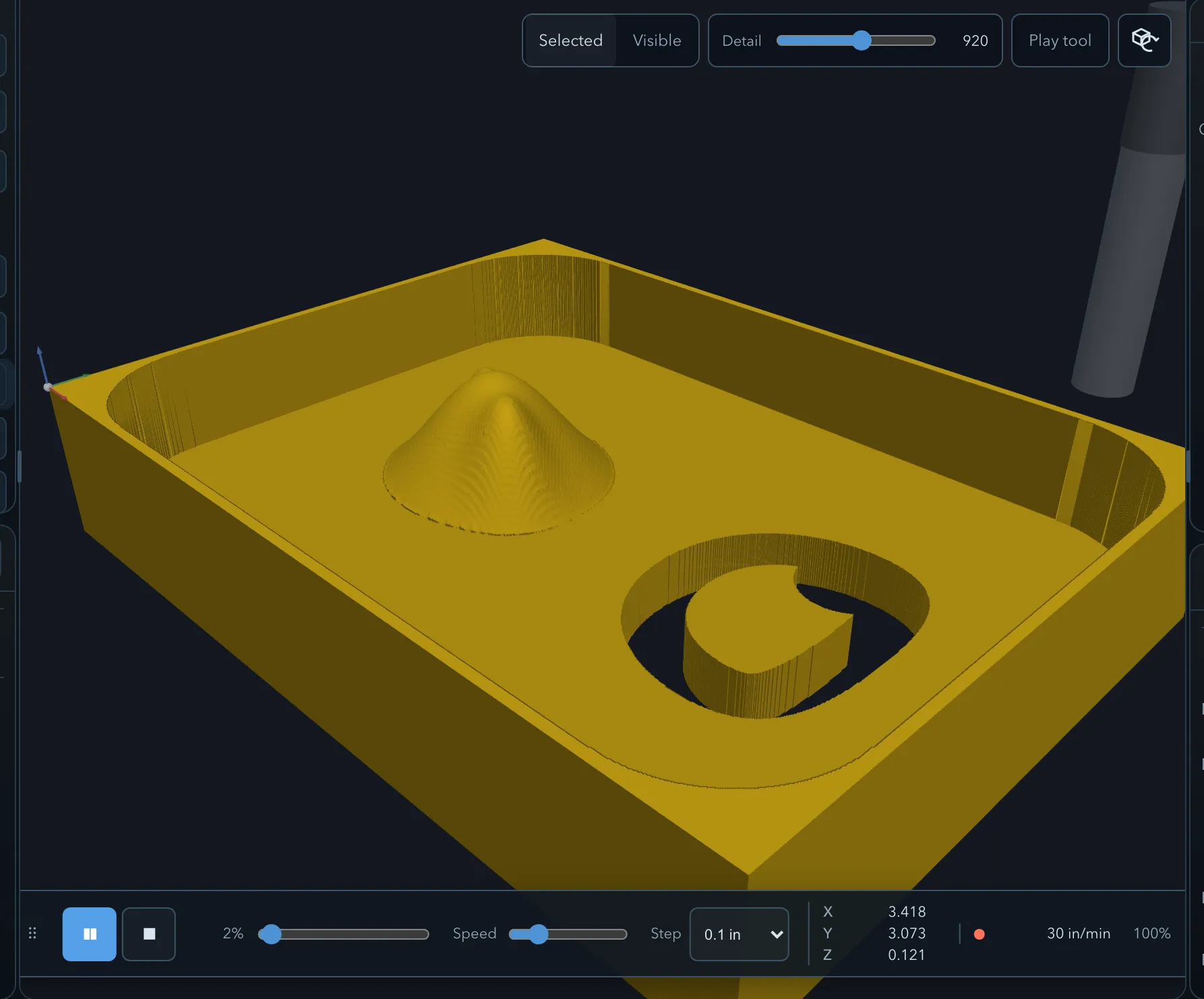Open the Step size dropdown
1204x999 pixels.
(x=739, y=934)
